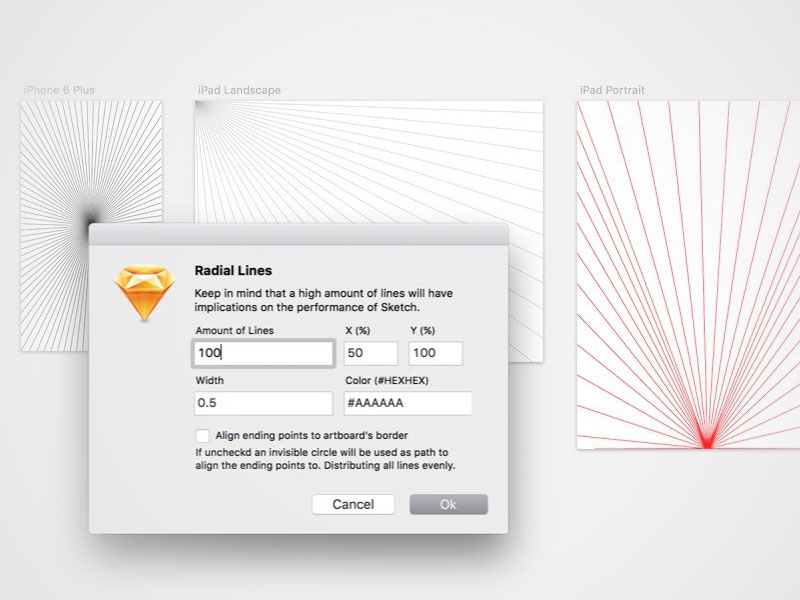Image resolution: width=800 pixels, height=600 pixels.
Task: Cancel the Radial Lines dialog
Action: tap(353, 504)
